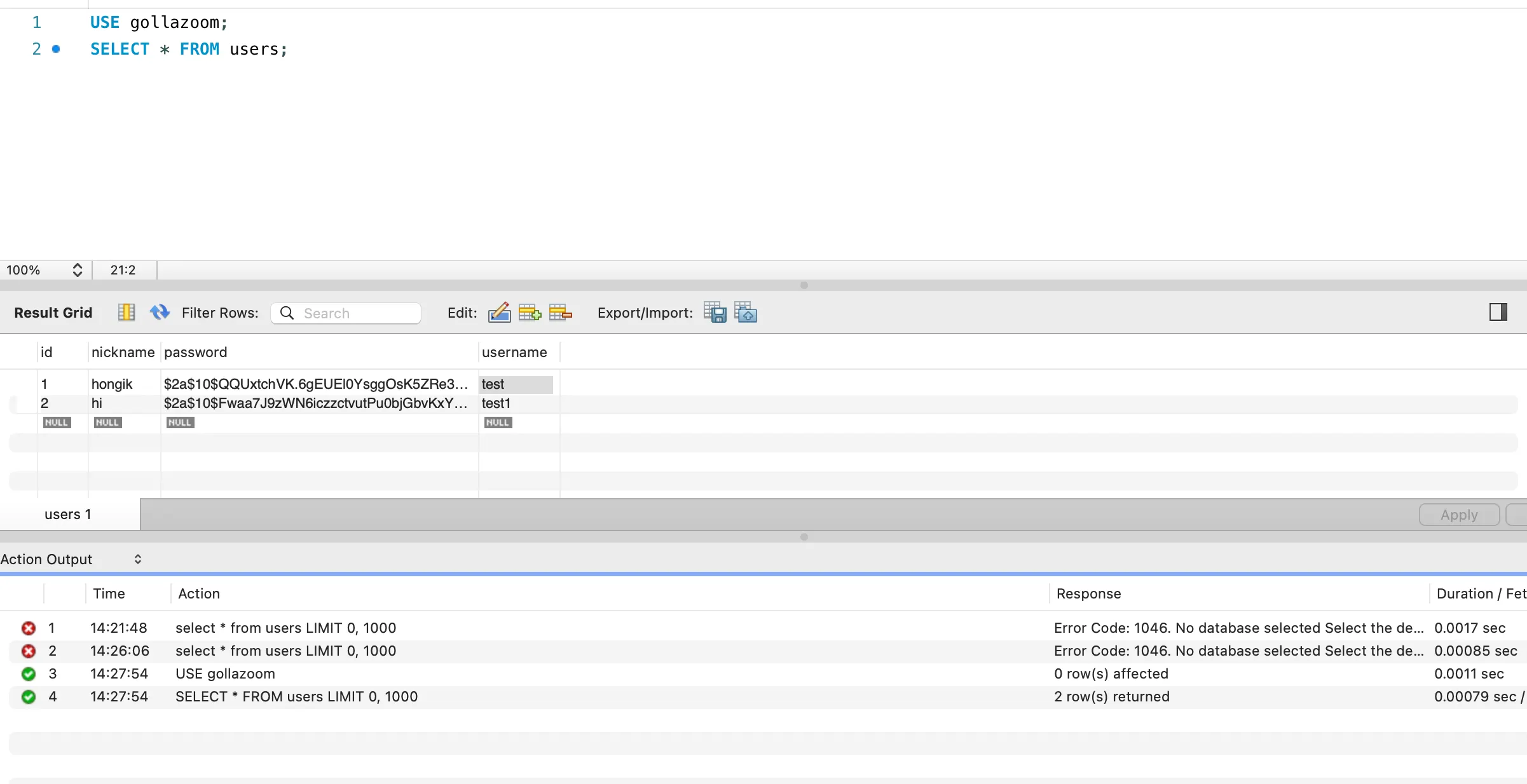Open the Action Output dropdown
This screenshot has width=1527, height=784.
137,559
